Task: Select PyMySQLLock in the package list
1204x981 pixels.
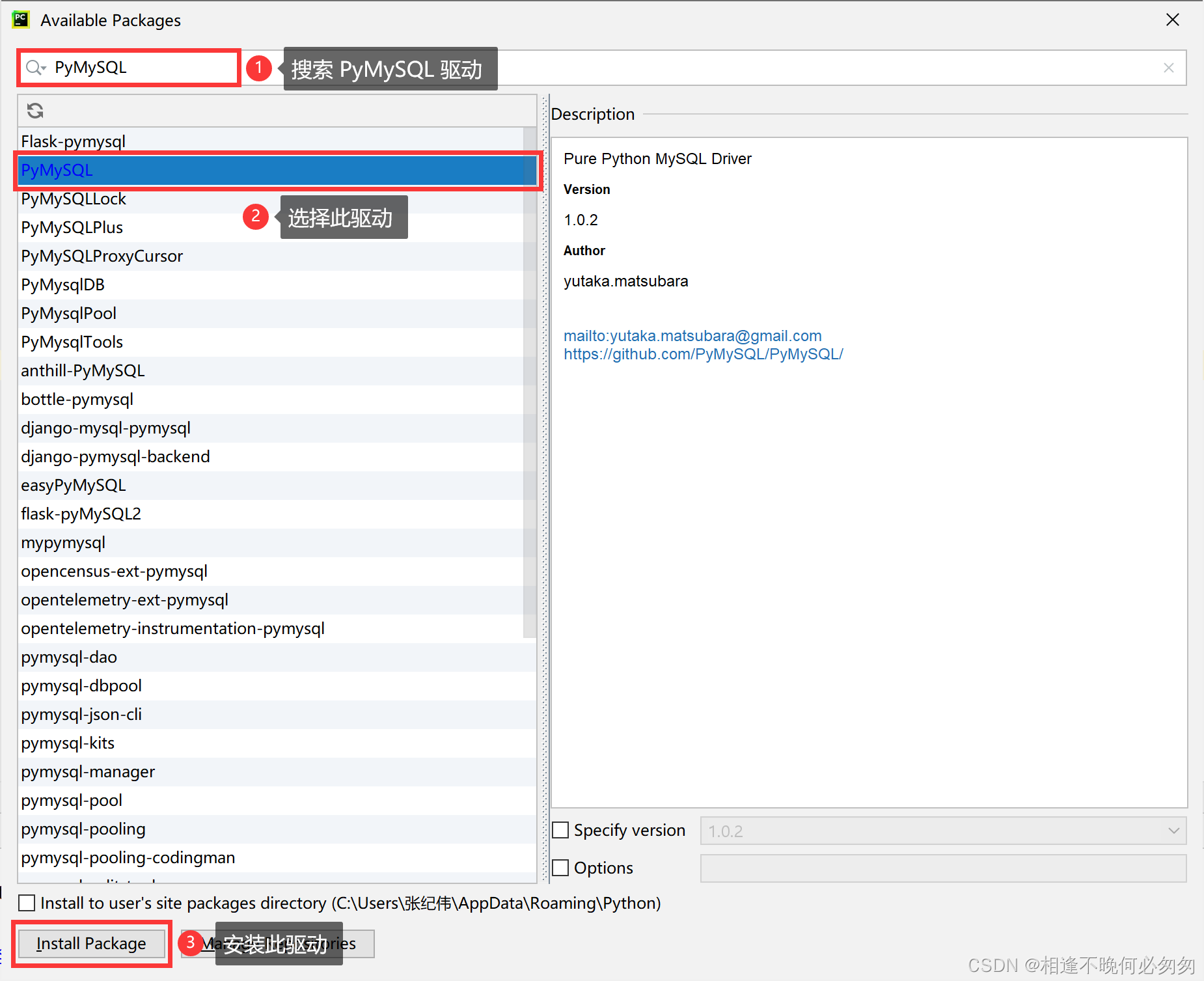Action: coord(271,199)
